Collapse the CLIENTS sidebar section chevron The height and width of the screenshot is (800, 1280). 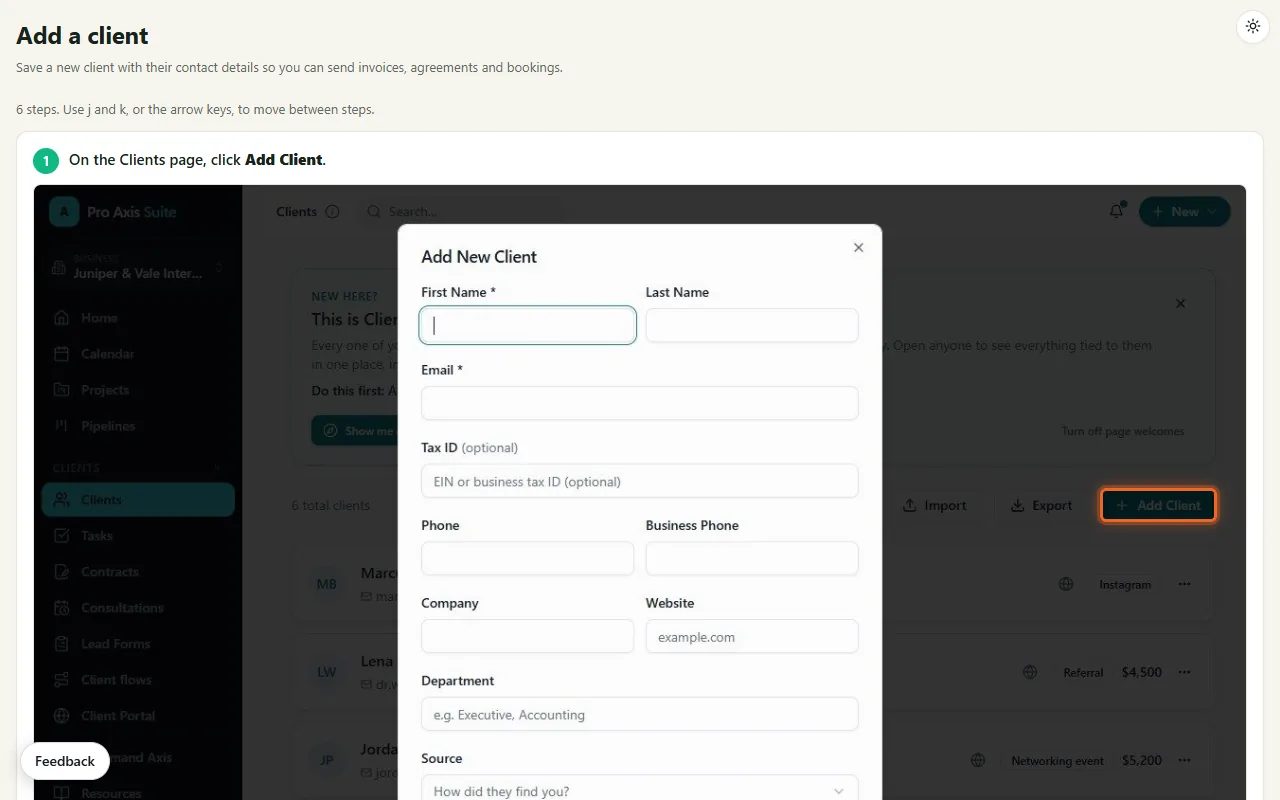pos(219,468)
